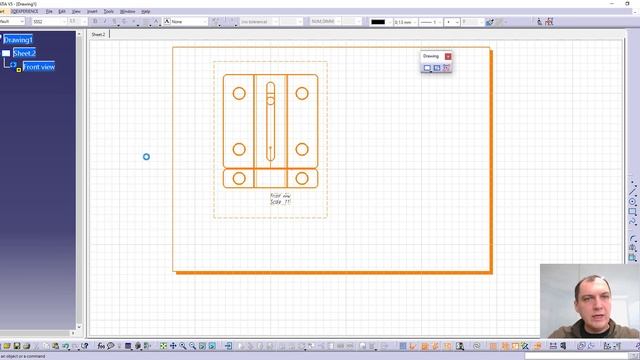Image resolution: width=640 pixels, height=360 pixels.
Task: Click the Undo icon
Action: coord(66,346)
